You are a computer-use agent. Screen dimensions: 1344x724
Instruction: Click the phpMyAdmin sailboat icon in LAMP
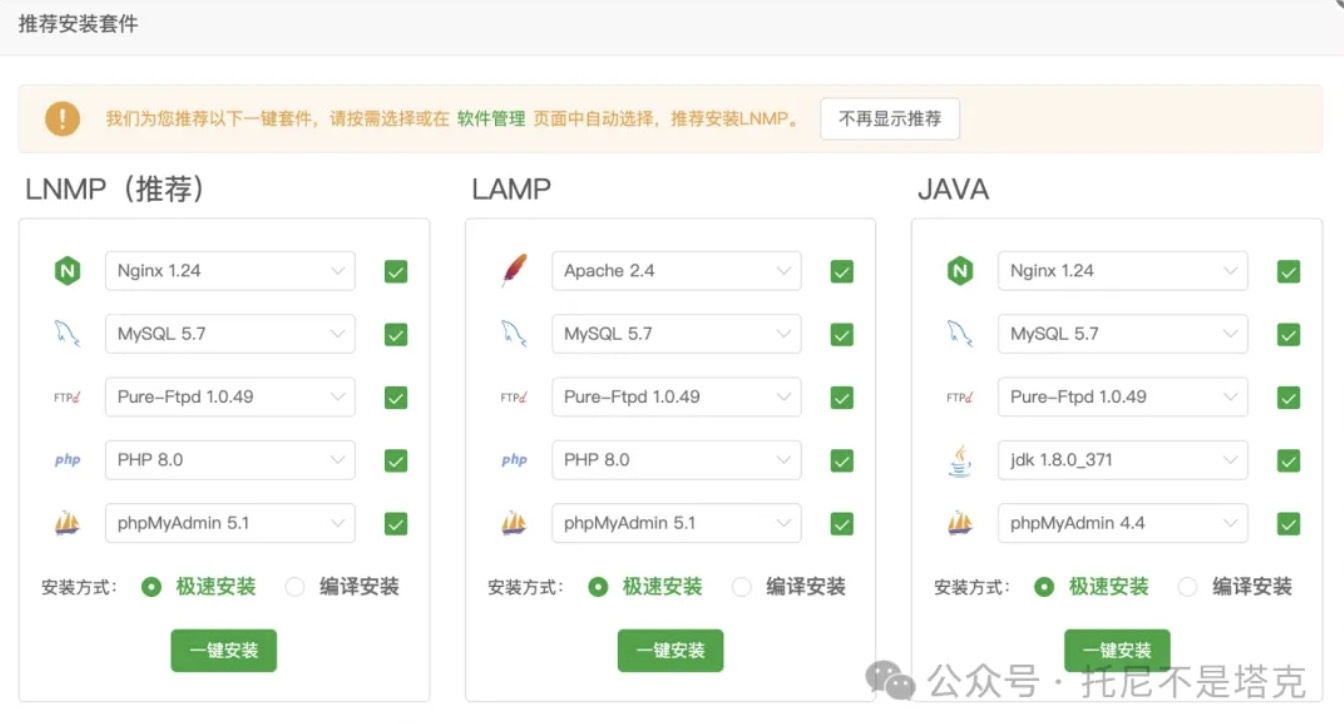(514, 523)
